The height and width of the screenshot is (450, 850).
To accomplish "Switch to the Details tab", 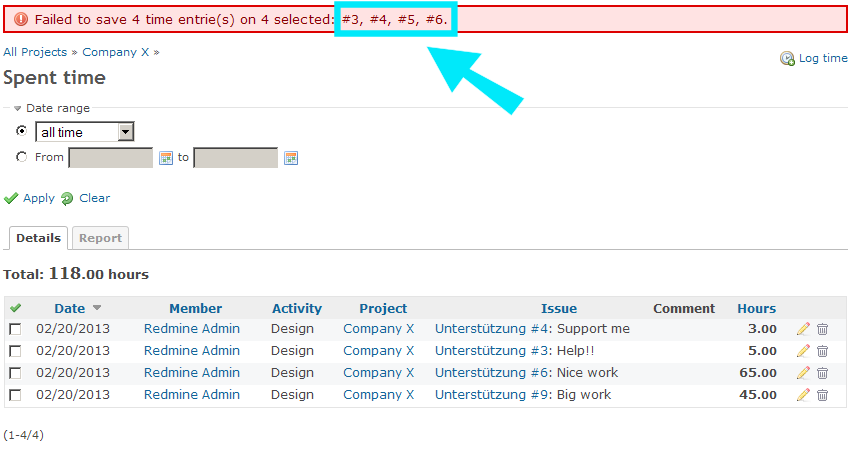I will pyautogui.click(x=39, y=238).
